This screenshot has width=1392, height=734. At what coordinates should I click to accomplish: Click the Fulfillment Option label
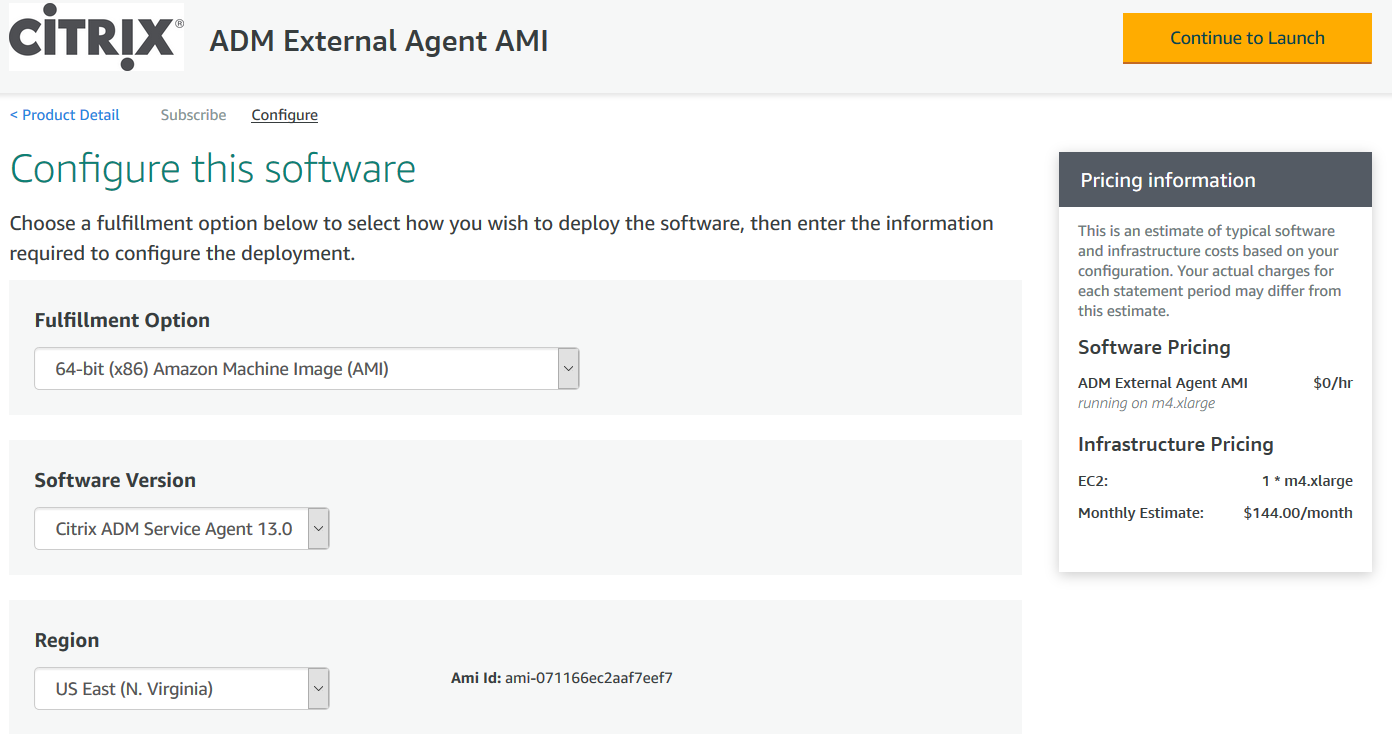[122, 320]
